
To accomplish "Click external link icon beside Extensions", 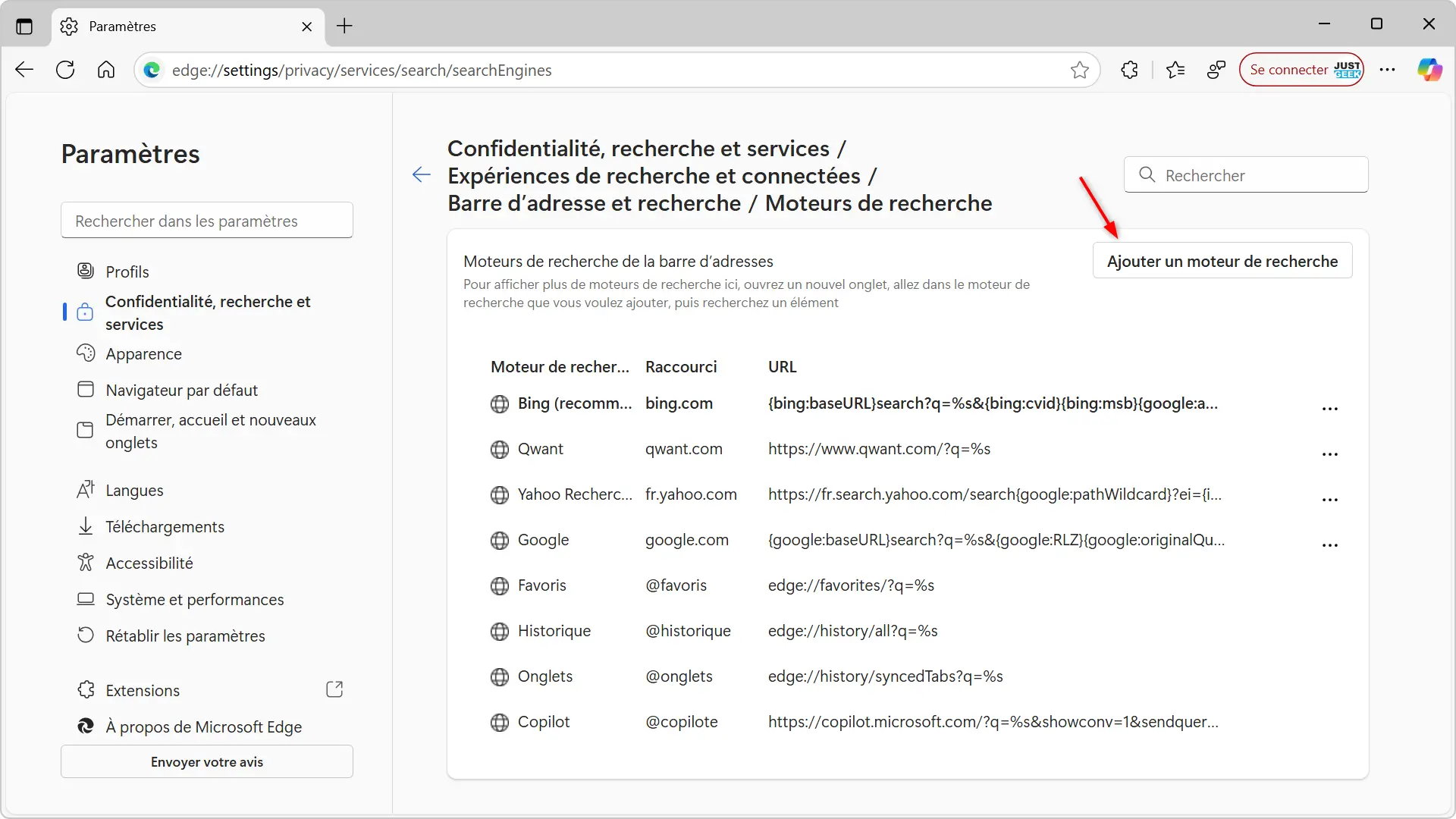I will [x=334, y=689].
